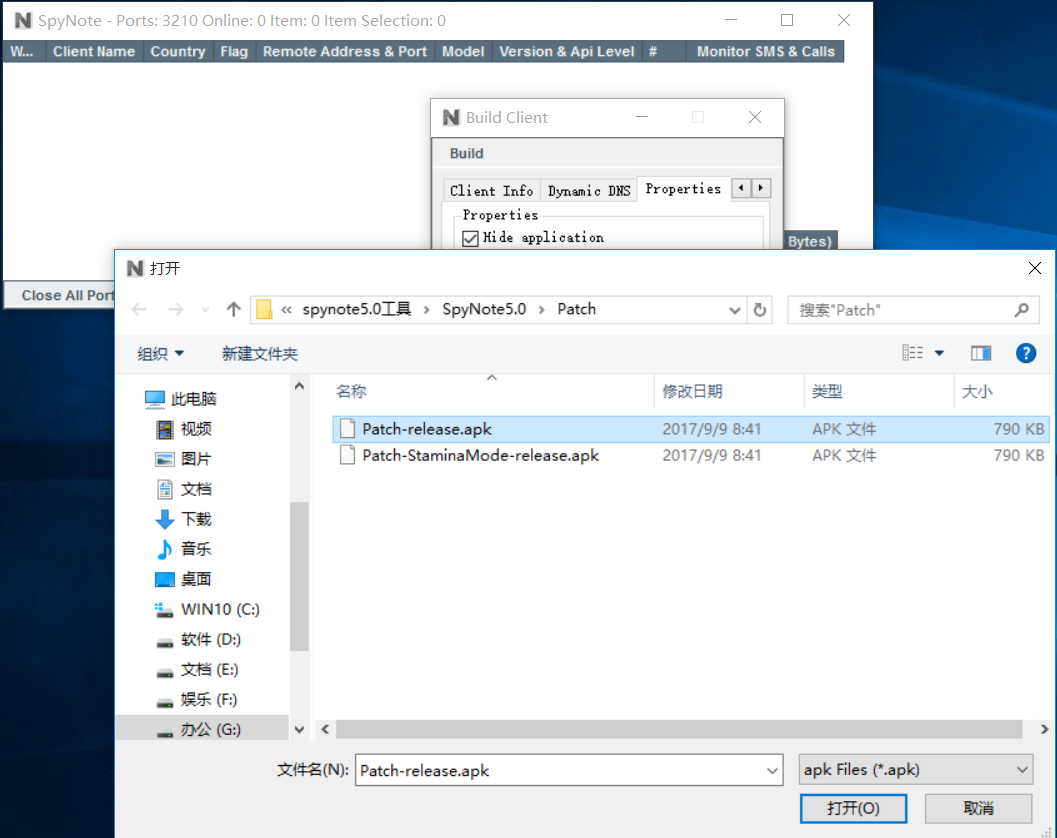This screenshot has width=1057, height=838.
Task: Click the Patch breadcrumb segment
Action: (x=576, y=309)
